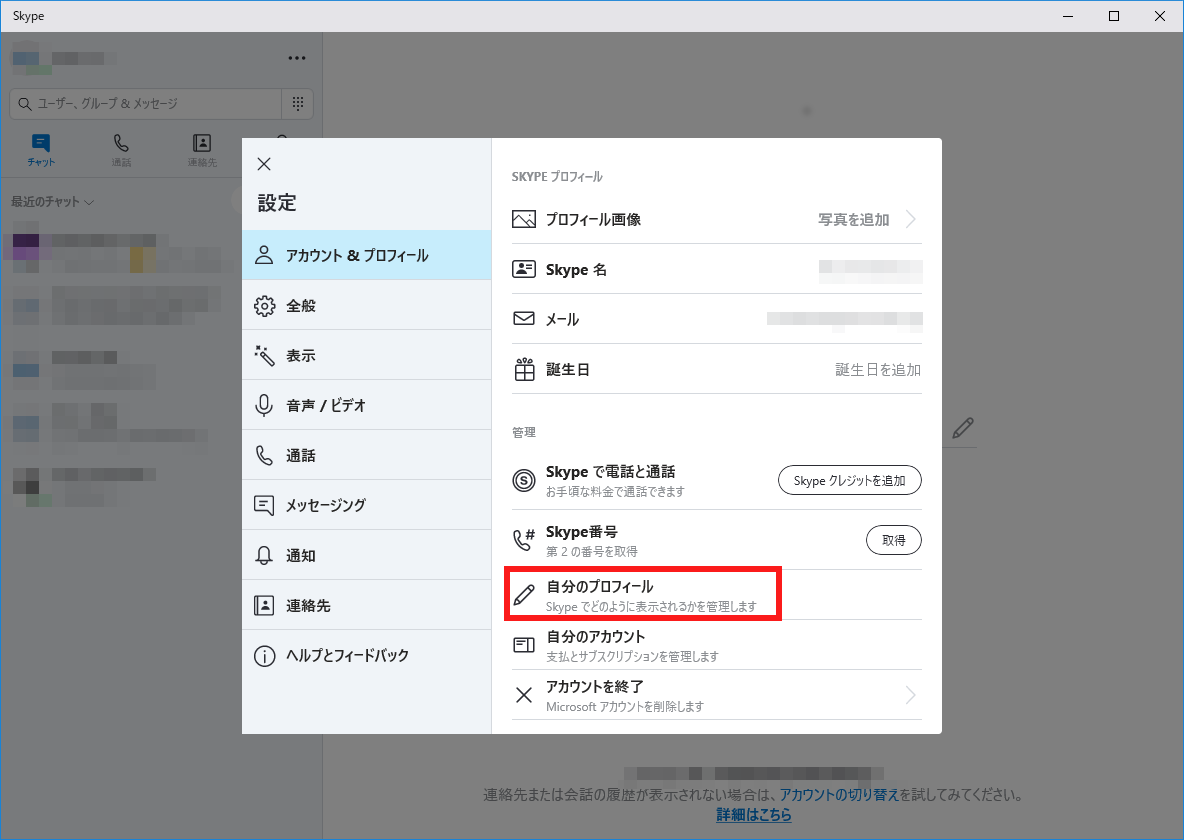The image size is (1184, 840).
Task: Click the Skype credit icon beside Skype で電話と通話
Action: click(x=524, y=480)
